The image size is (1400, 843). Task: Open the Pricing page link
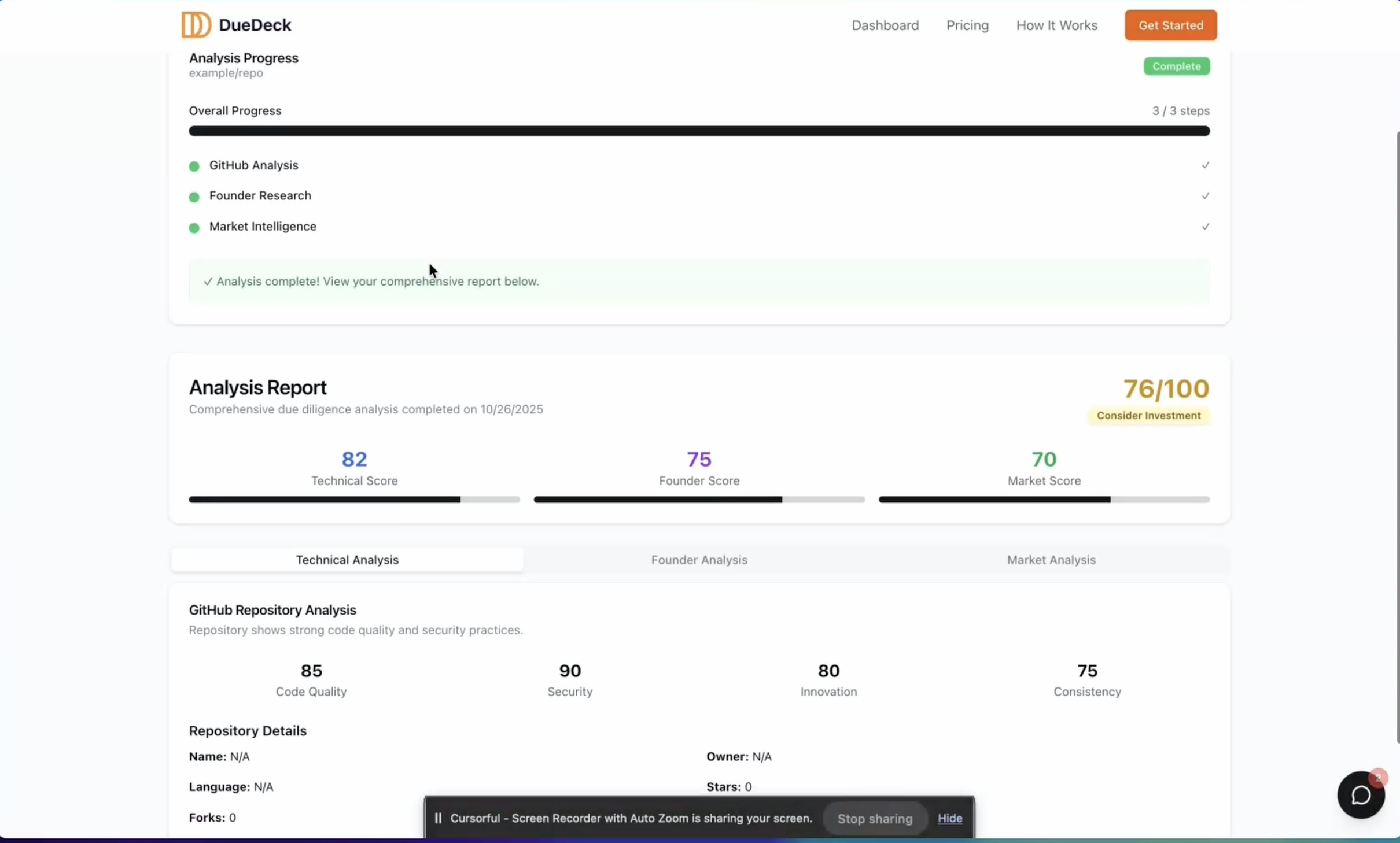point(967,25)
